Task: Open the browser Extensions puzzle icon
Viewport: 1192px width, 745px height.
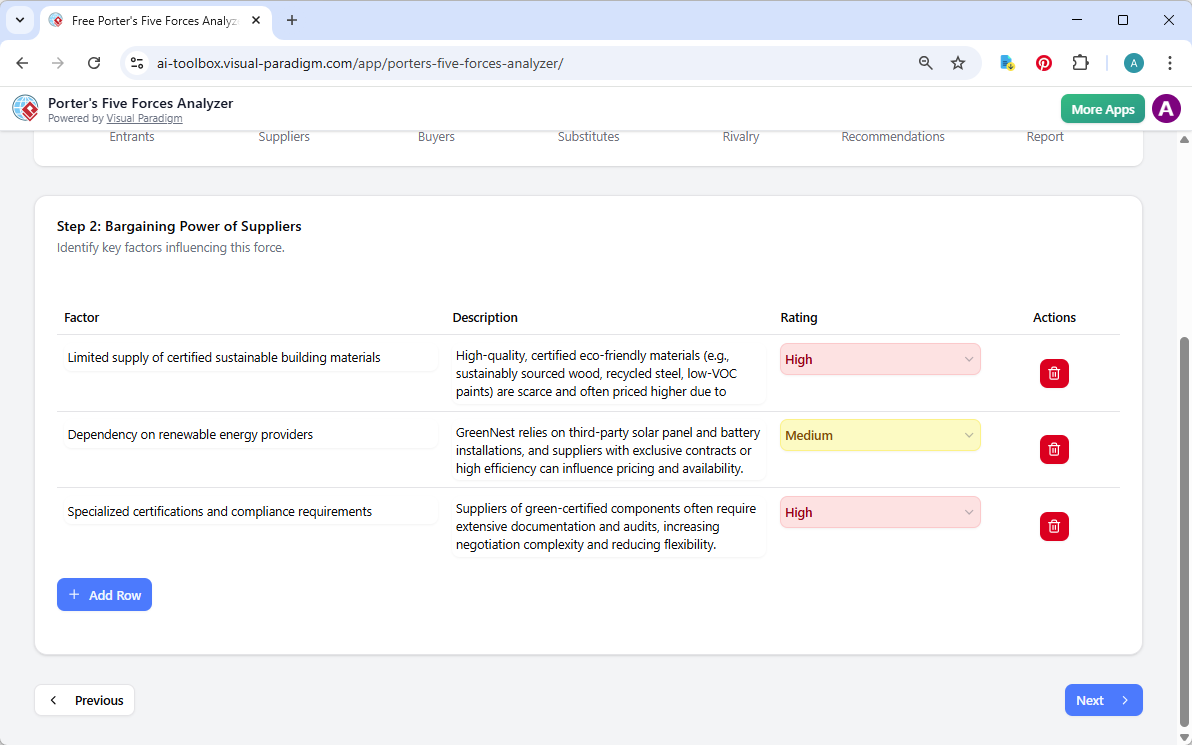Action: (1080, 62)
